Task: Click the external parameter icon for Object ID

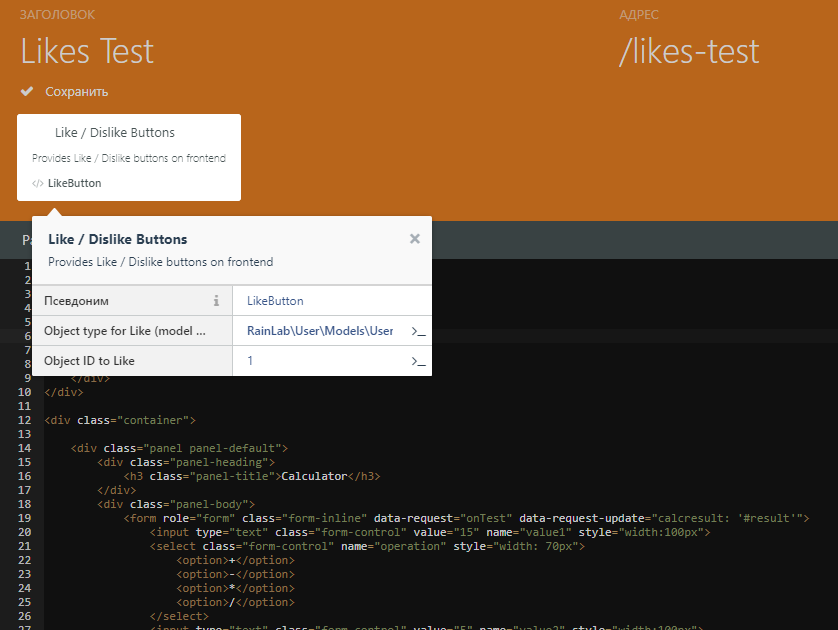Action: pyautogui.click(x=418, y=361)
